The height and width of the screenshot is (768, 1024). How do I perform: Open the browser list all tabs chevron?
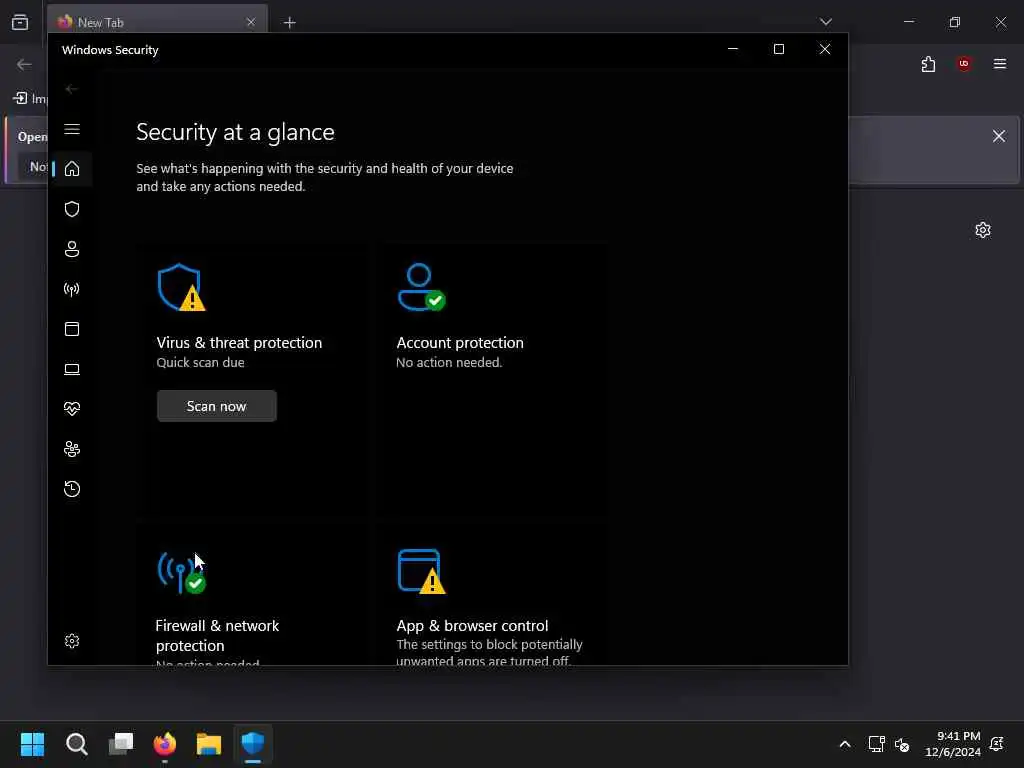[826, 22]
